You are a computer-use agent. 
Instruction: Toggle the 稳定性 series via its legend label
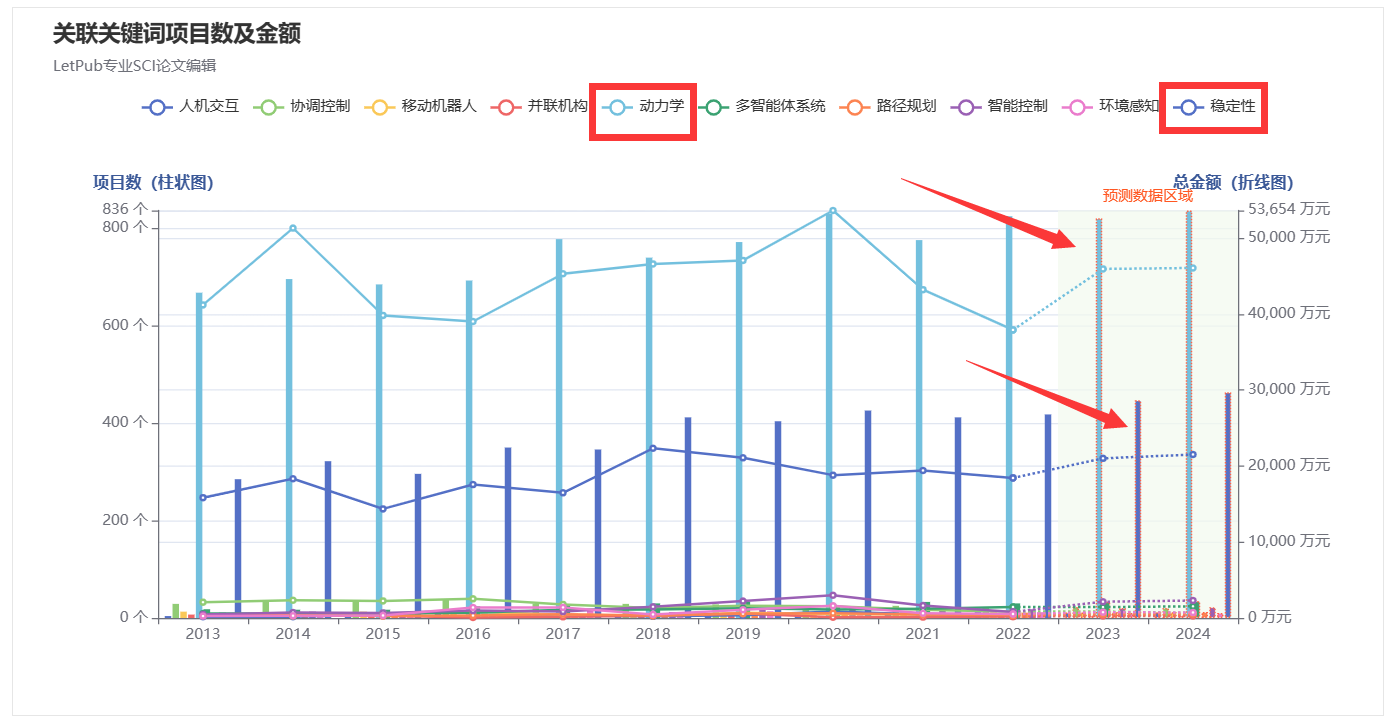tap(1232, 106)
